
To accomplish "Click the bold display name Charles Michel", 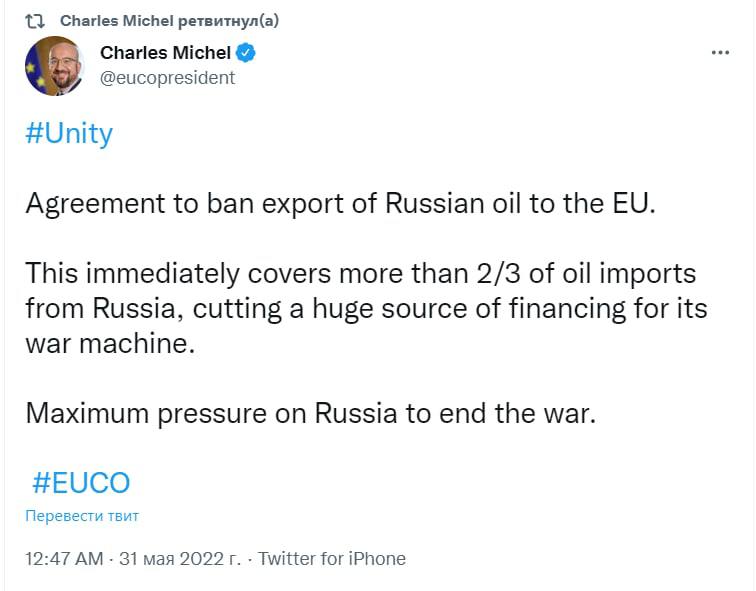I will point(165,53).
